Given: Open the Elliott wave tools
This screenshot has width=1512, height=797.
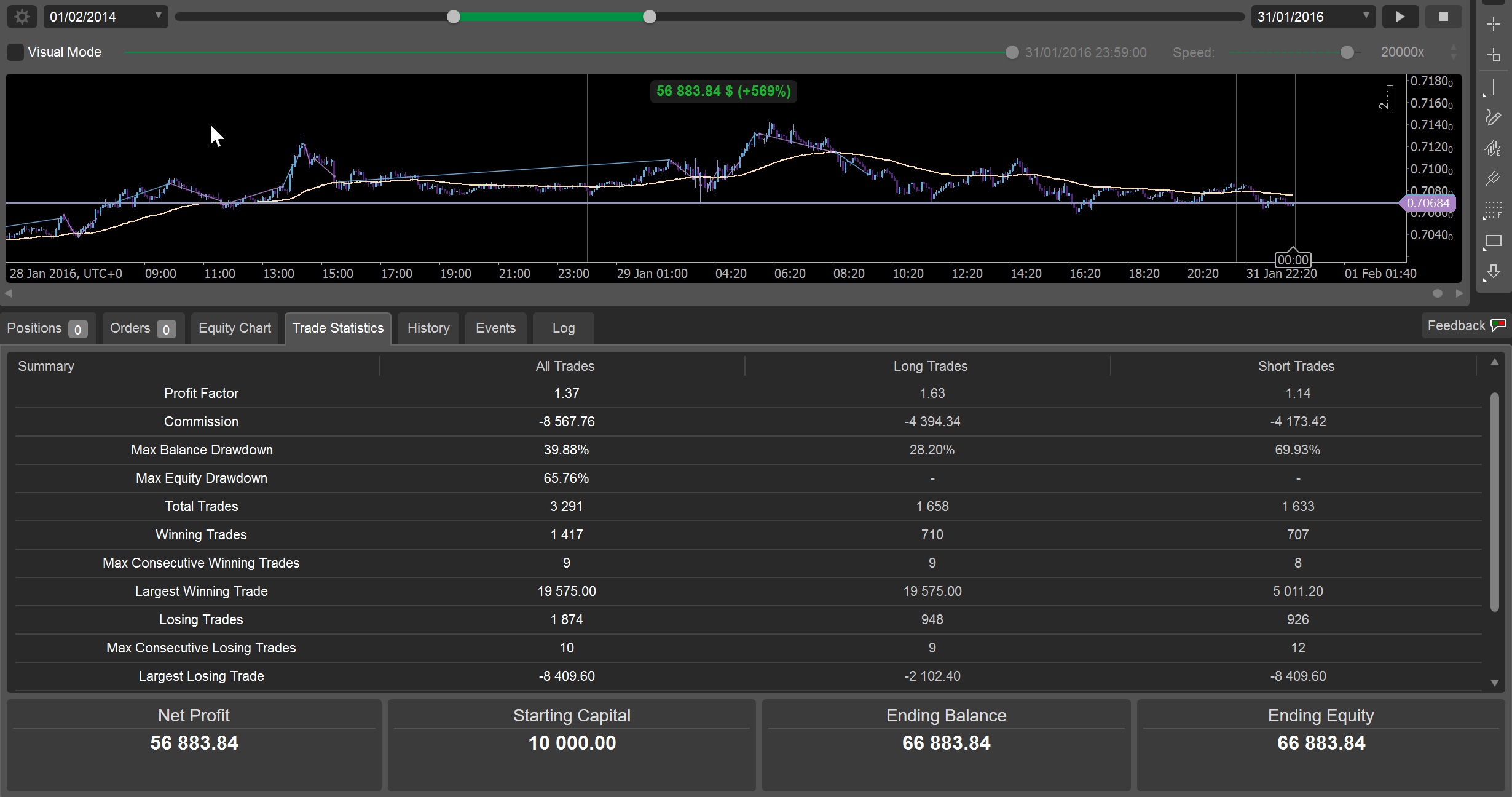Looking at the screenshot, I should coord(1492,148).
